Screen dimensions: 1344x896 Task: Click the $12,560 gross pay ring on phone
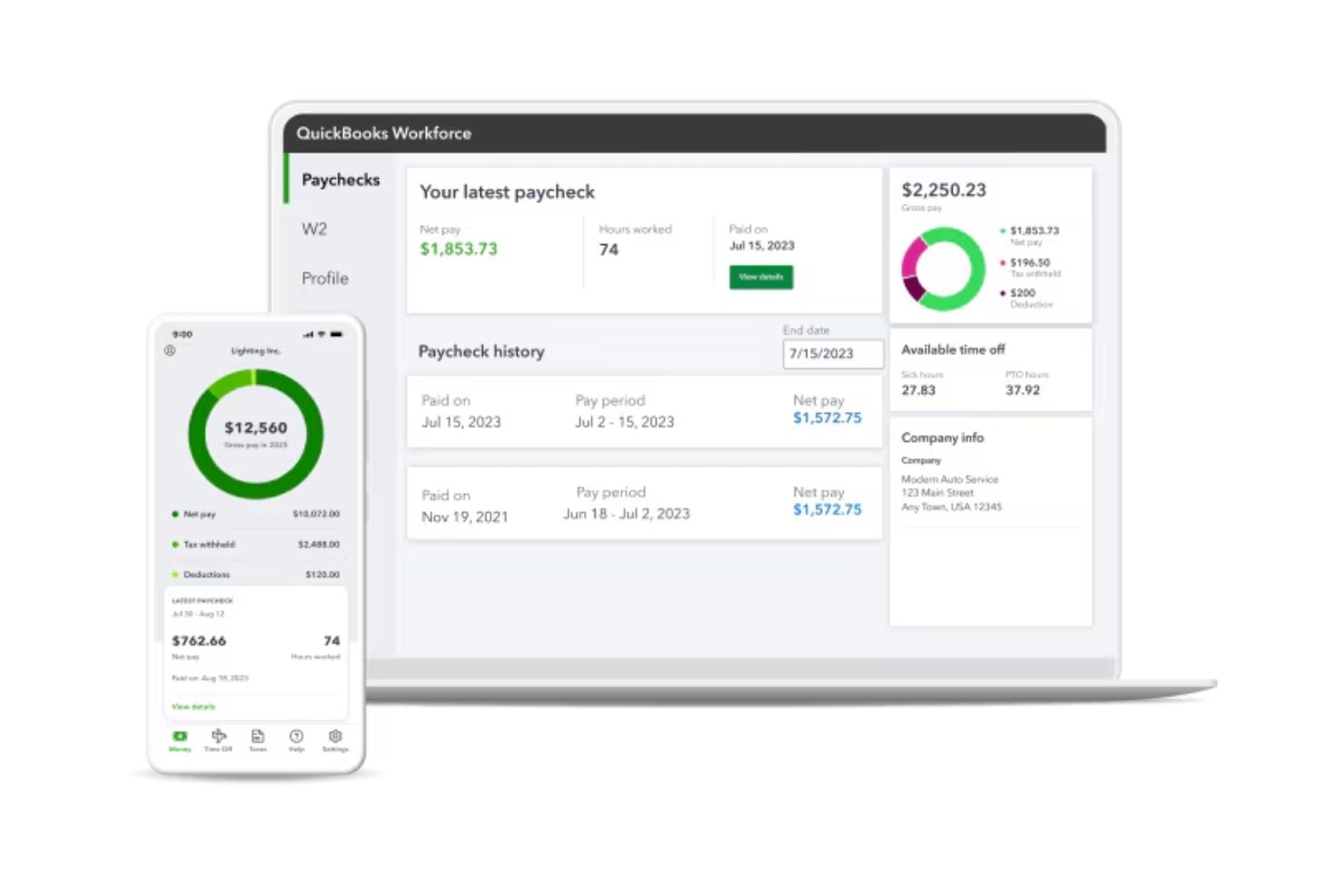(256, 434)
